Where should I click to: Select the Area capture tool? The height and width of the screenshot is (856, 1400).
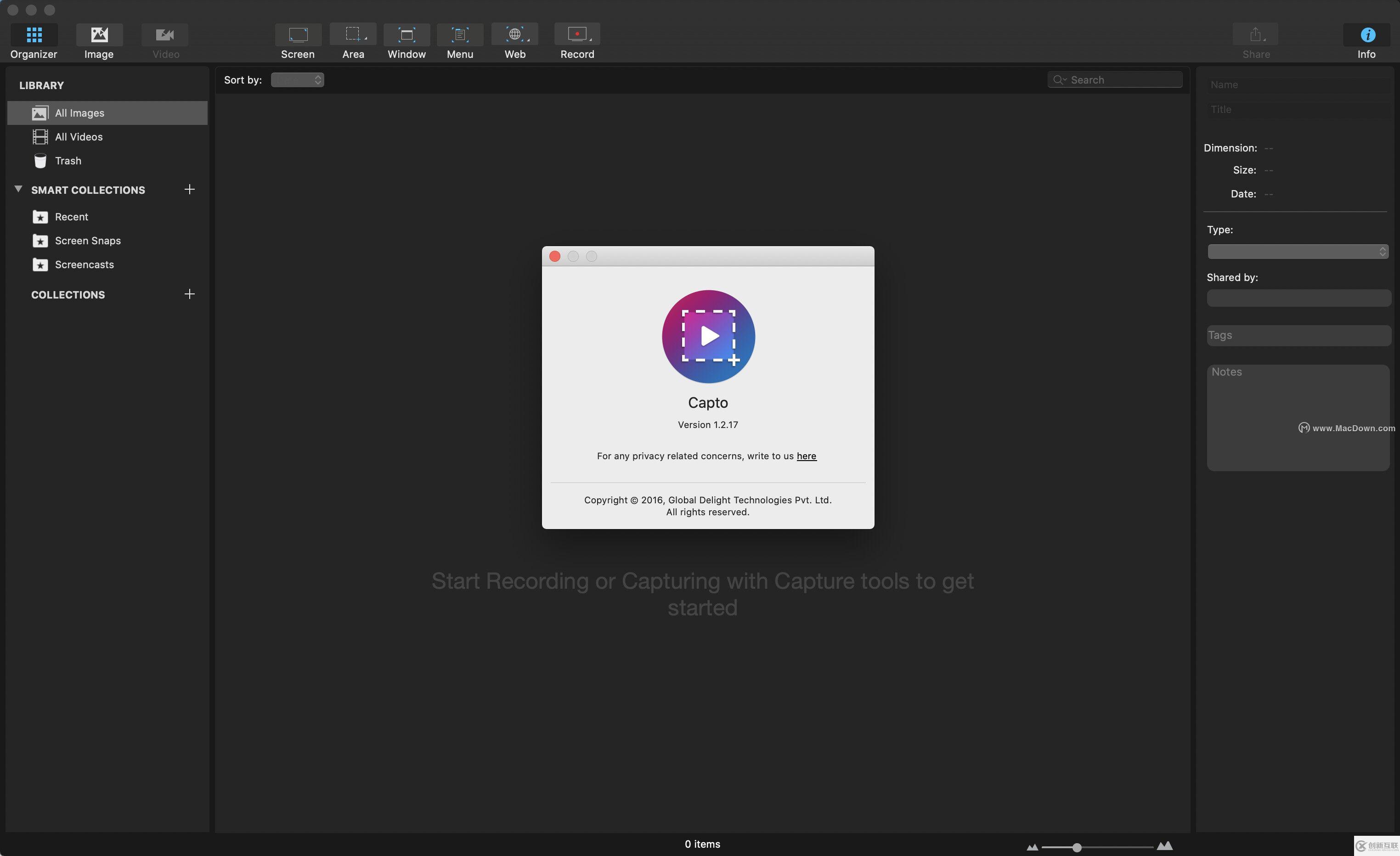point(353,34)
